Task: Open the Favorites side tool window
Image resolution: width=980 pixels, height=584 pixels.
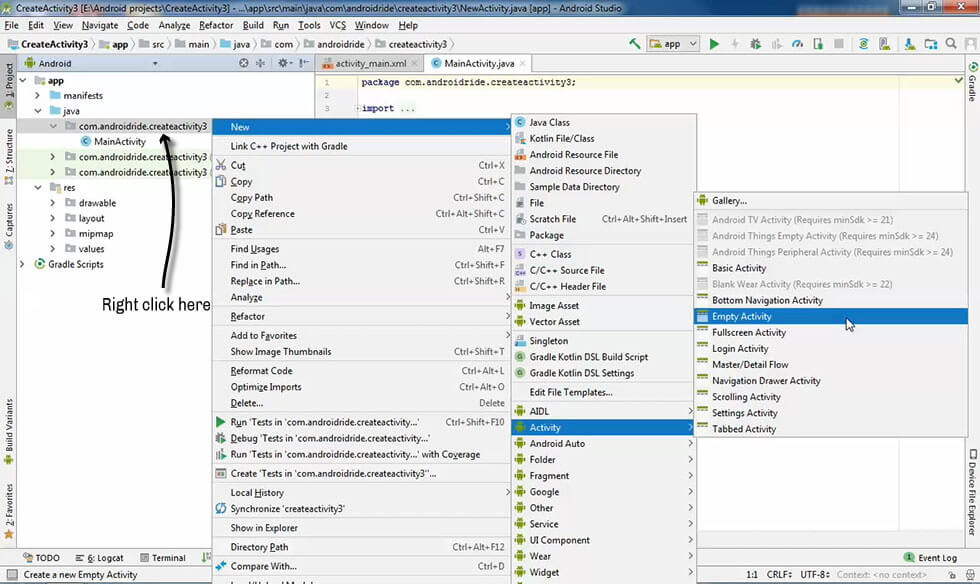Action: (x=9, y=511)
